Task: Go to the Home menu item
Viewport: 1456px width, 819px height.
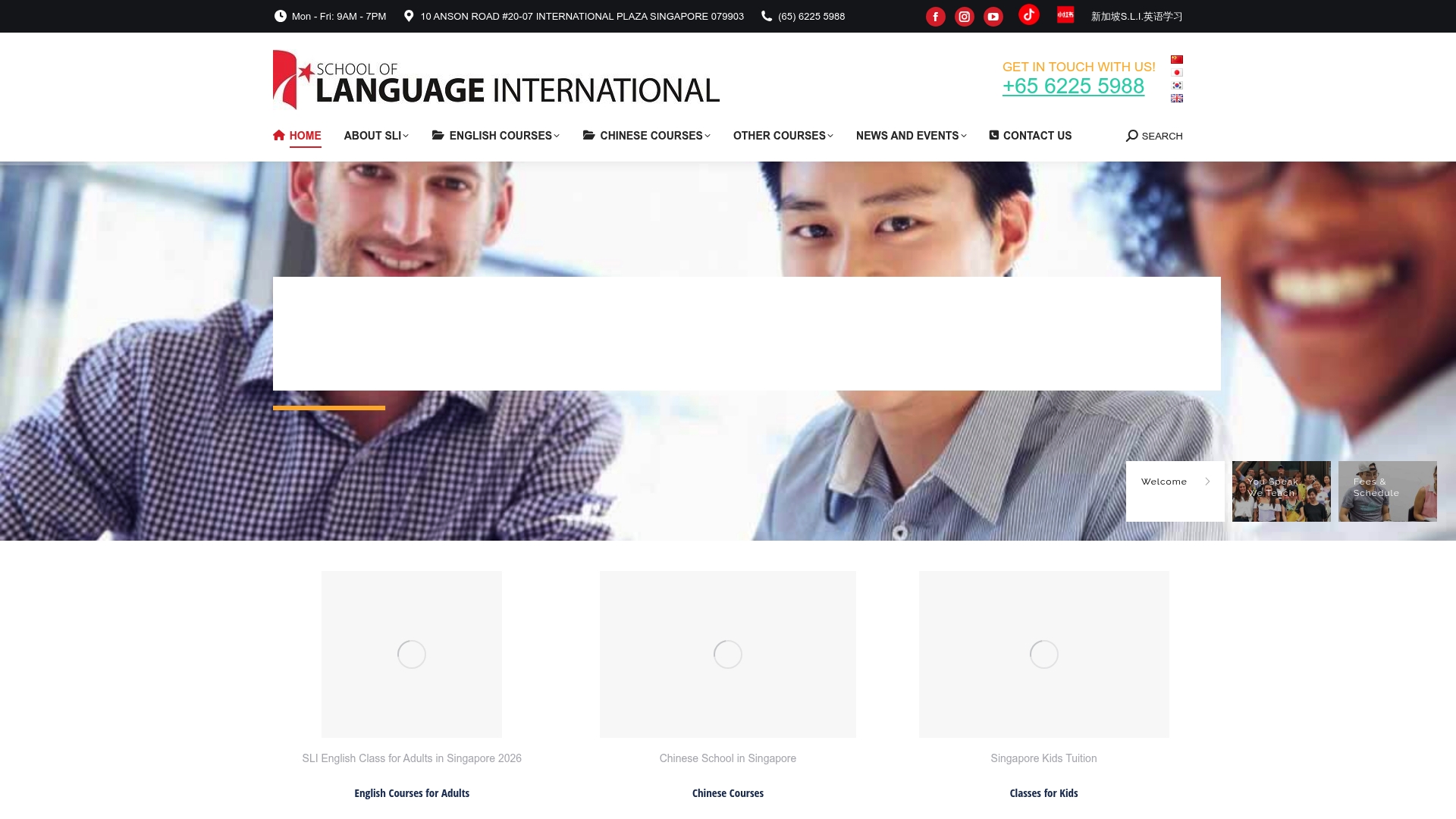Action: pos(297,136)
